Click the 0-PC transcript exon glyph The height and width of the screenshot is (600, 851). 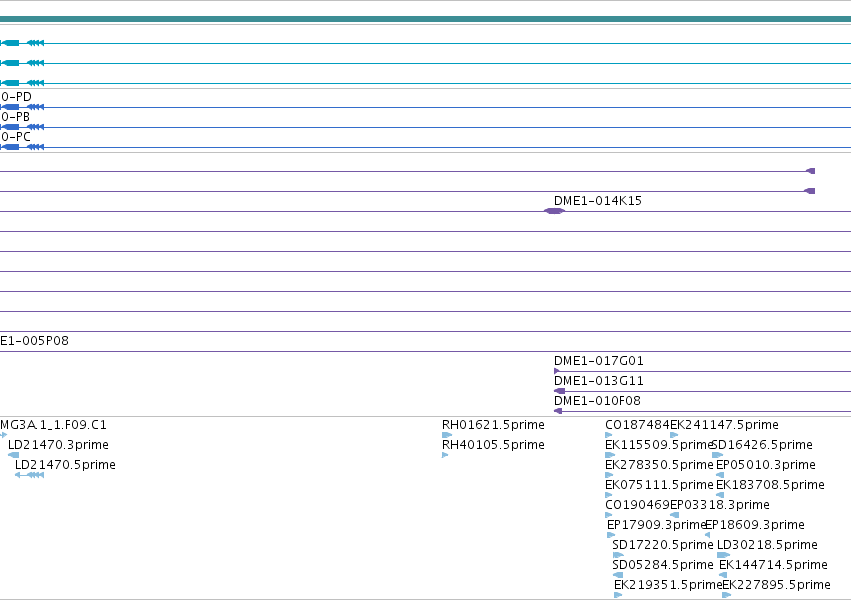[x=10, y=147]
